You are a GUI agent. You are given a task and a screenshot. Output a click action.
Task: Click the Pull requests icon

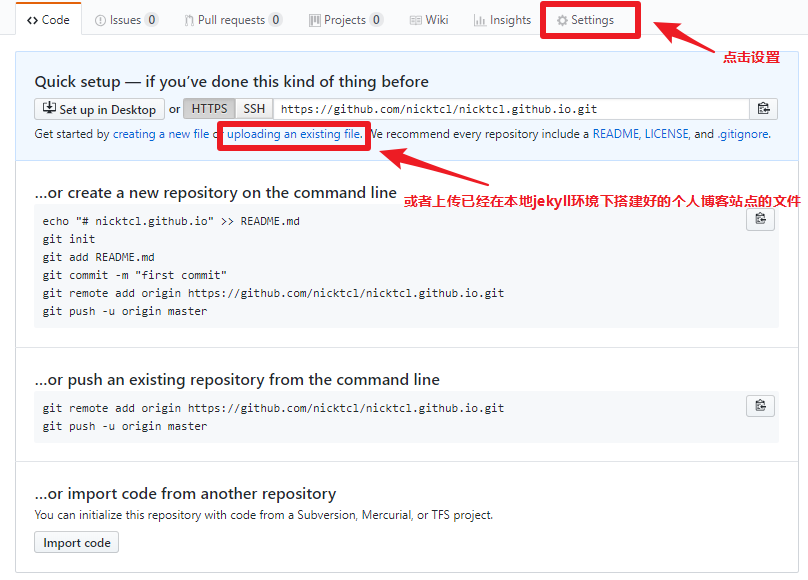click(x=189, y=20)
